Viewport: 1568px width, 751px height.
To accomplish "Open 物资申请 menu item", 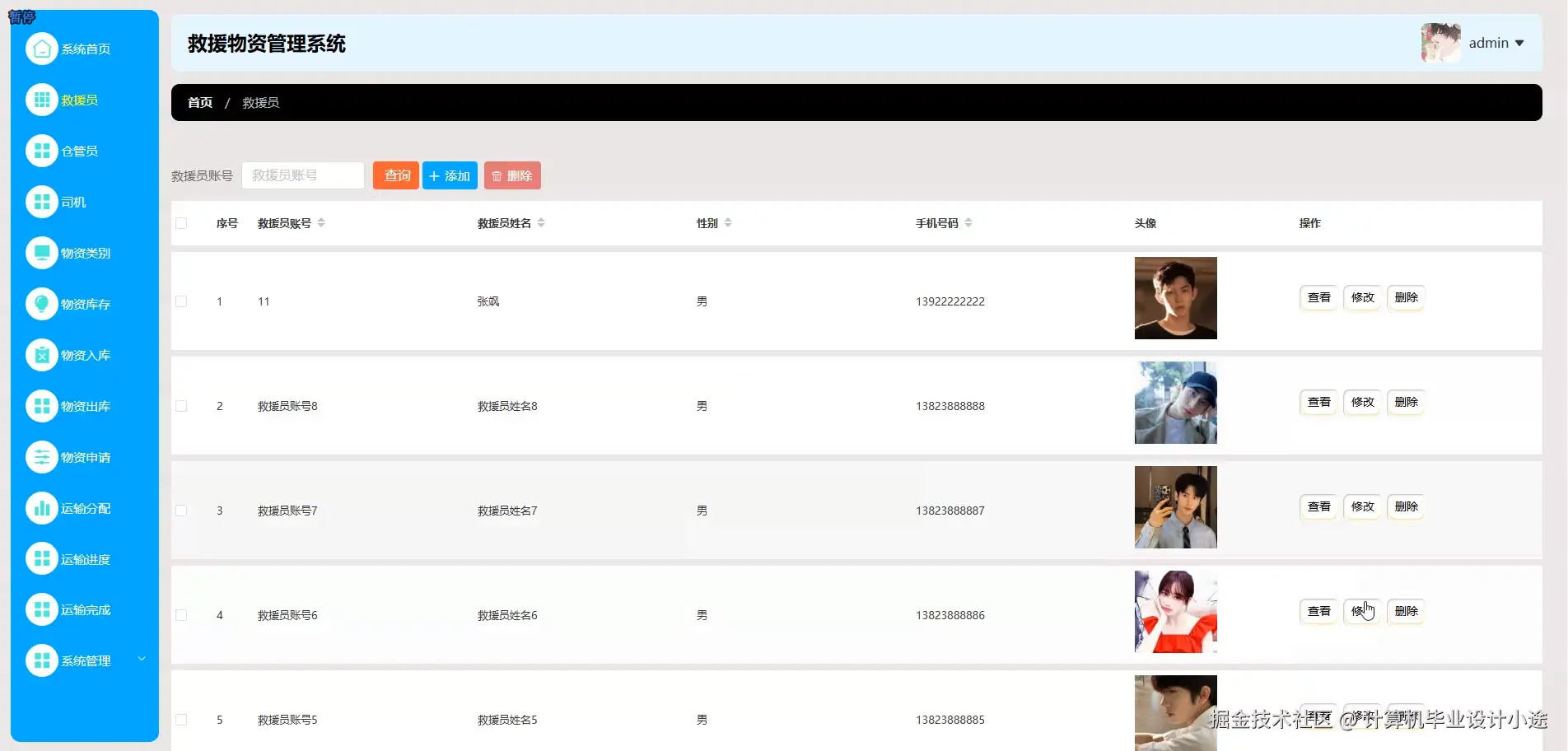I will pyautogui.click(x=86, y=458).
